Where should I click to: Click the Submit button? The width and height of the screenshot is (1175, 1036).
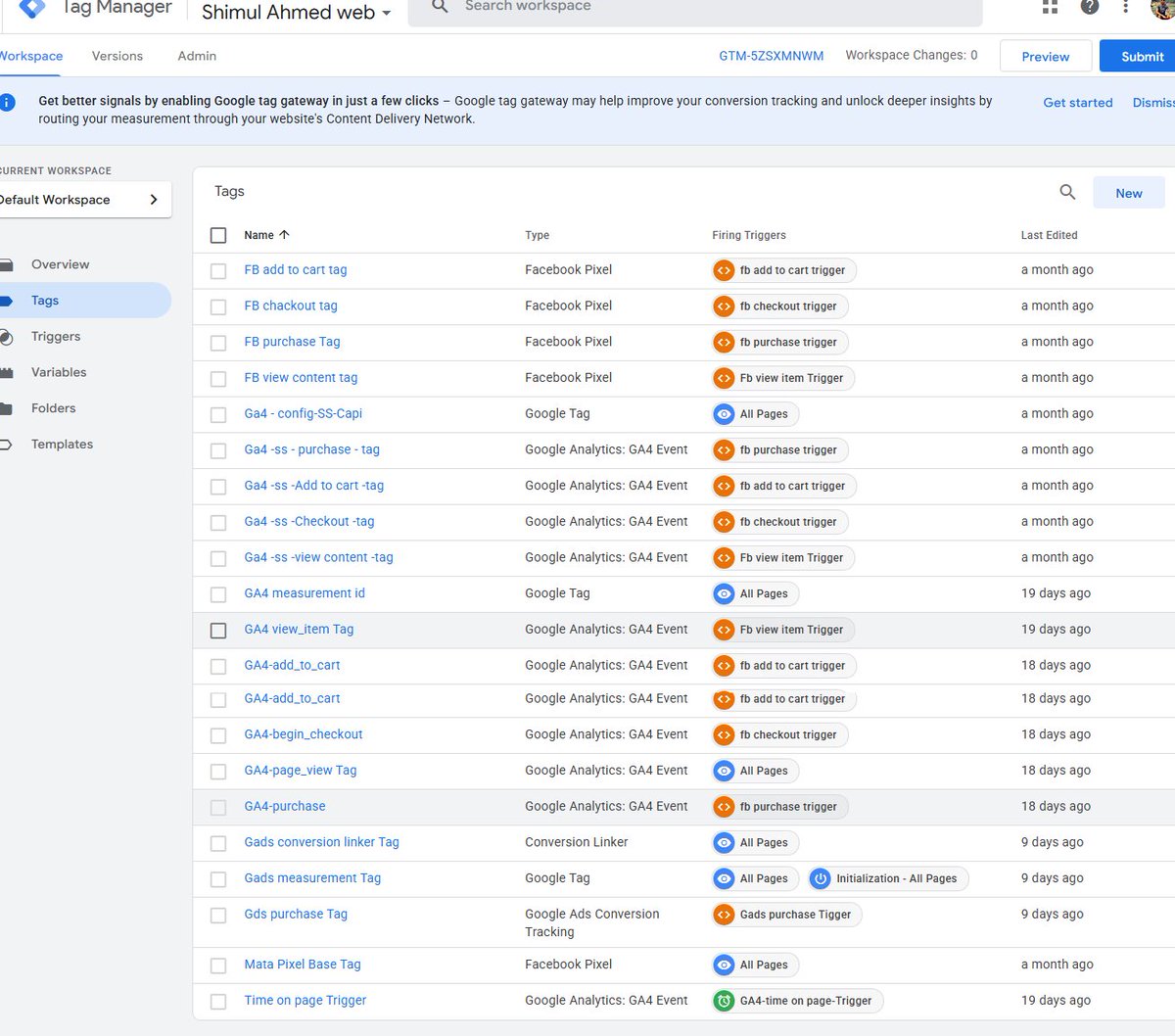pos(1140,57)
